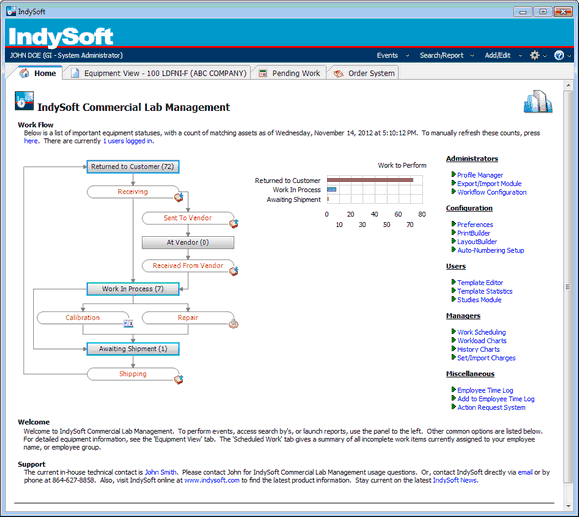This screenshot has width=579, height=517.
Task: Open the Workflow Configuration link
Action: point(492,192)
